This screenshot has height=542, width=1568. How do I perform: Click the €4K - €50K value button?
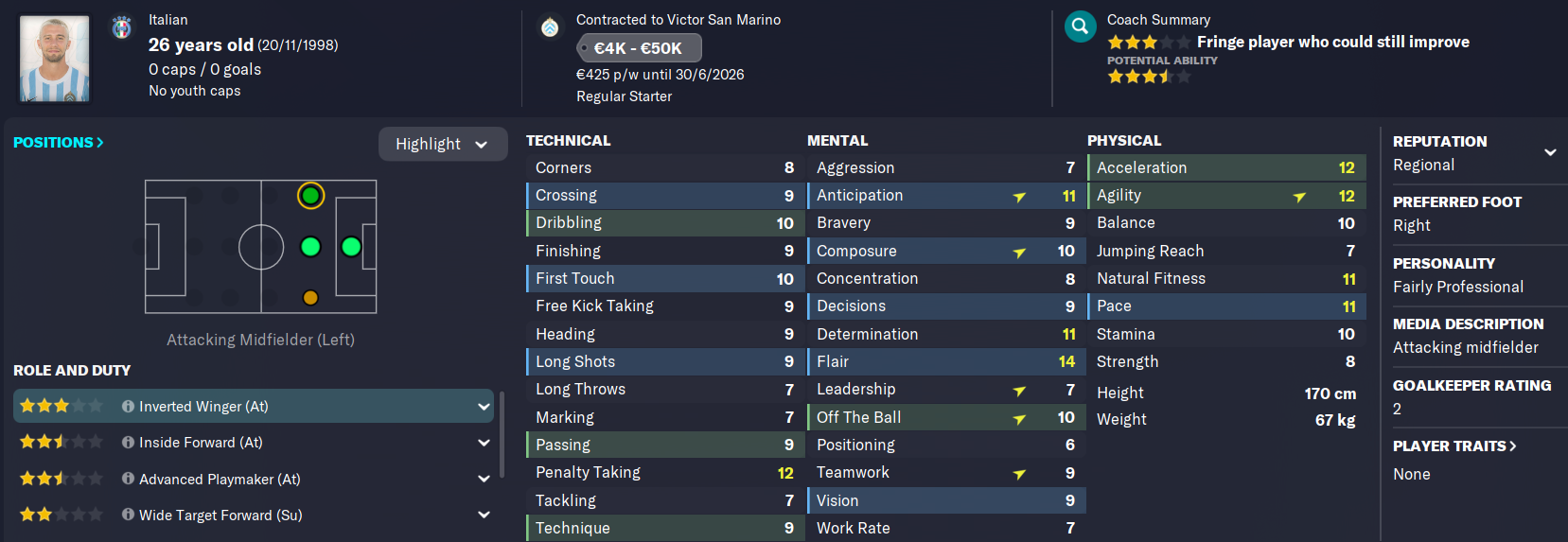pos(639,48)
